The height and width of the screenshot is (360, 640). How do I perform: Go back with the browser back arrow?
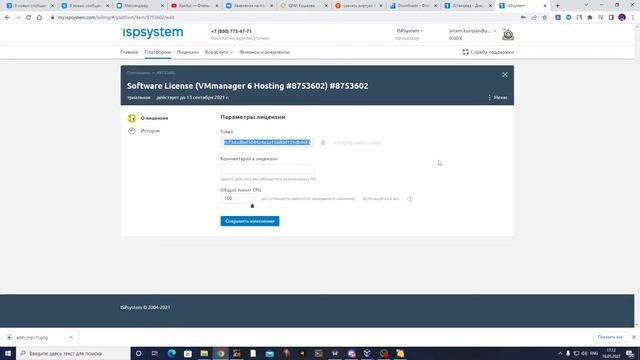[7, 18]
